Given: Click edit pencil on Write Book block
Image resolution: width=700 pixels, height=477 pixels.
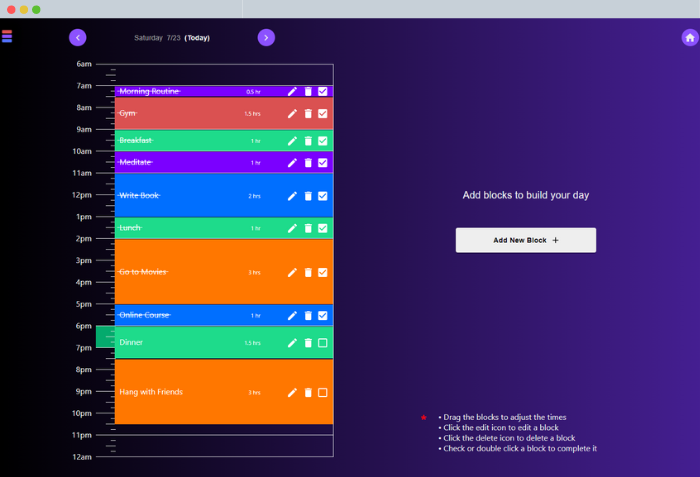Looking at the screenshot, I should click(292, 196).
